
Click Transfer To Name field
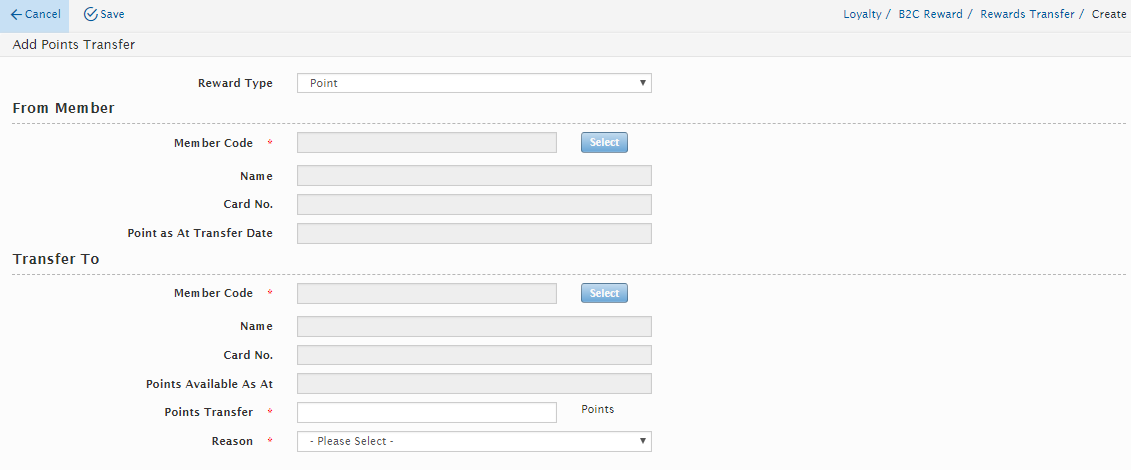[474, 326]
